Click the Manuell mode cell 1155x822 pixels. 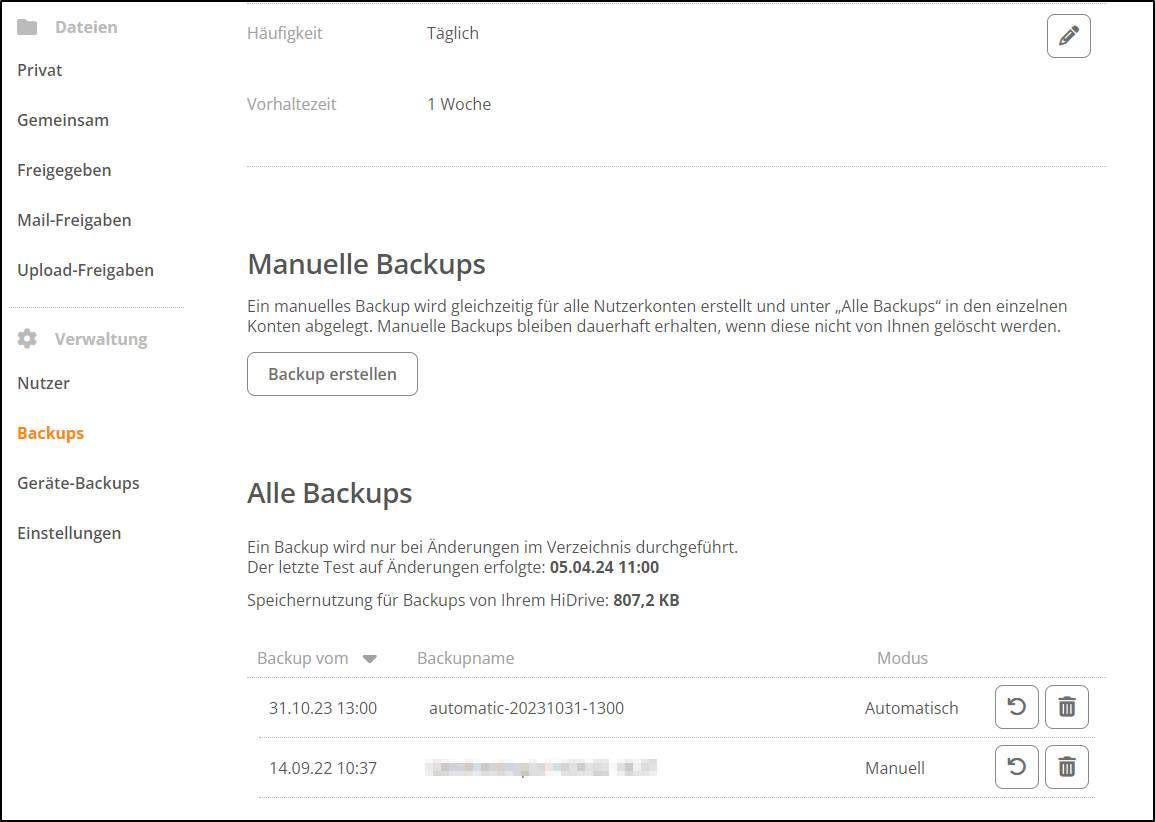(x=895, y=768)
